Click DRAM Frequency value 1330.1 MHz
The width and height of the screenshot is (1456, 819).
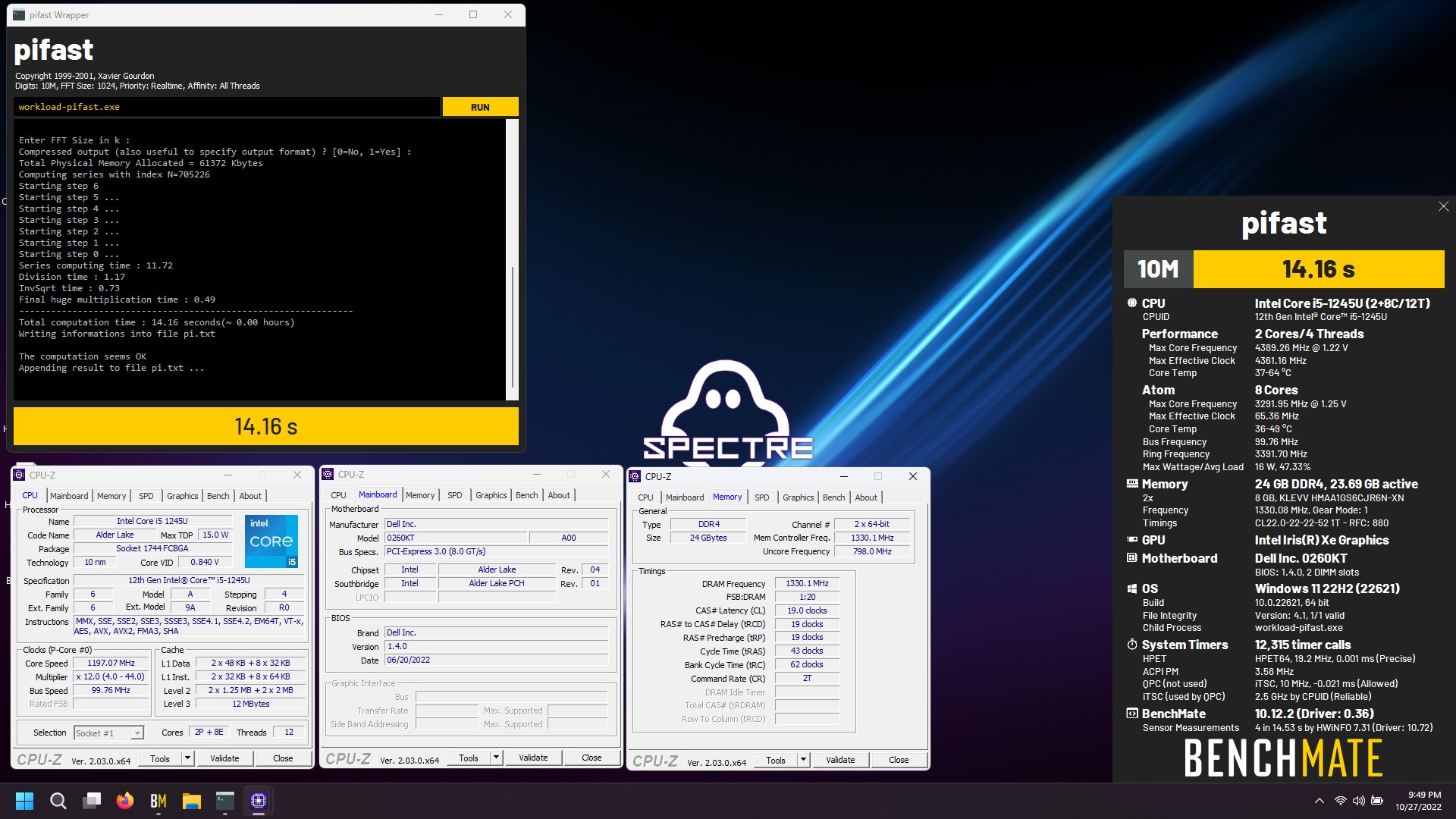(807, 583)
